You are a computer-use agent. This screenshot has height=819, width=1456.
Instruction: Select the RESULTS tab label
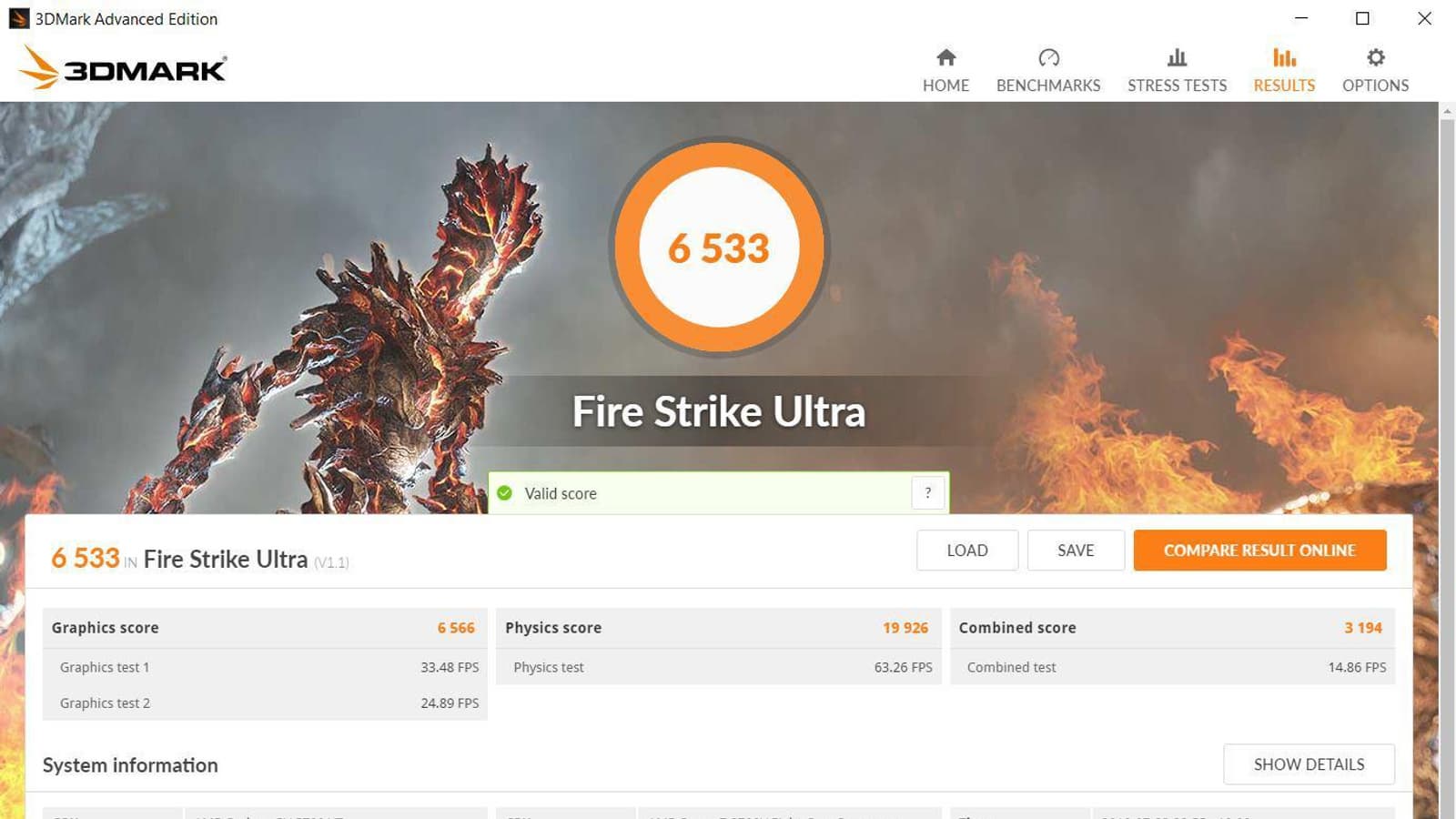pos(1284,86)
